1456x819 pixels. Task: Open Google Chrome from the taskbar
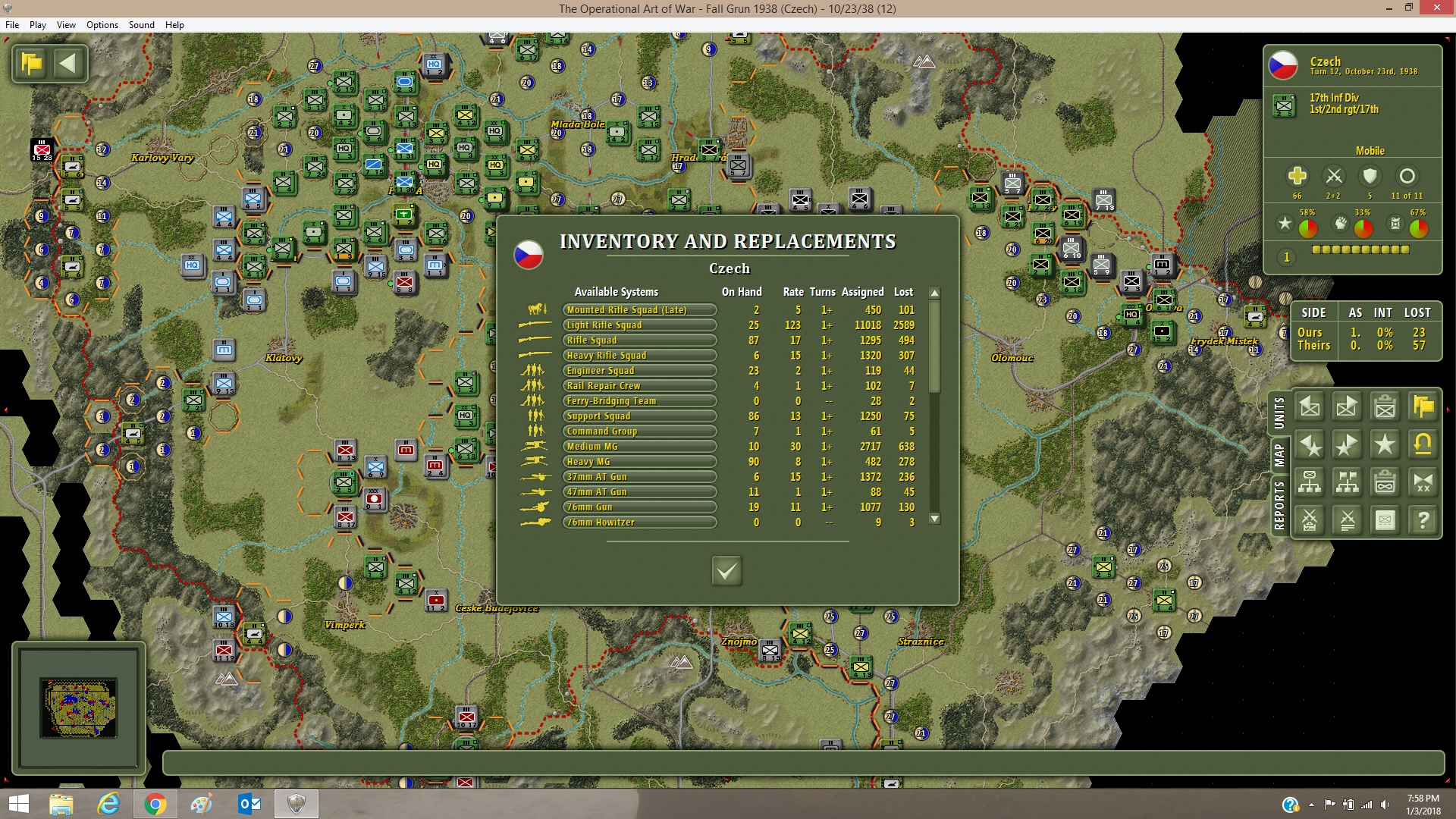click(155, 804)
